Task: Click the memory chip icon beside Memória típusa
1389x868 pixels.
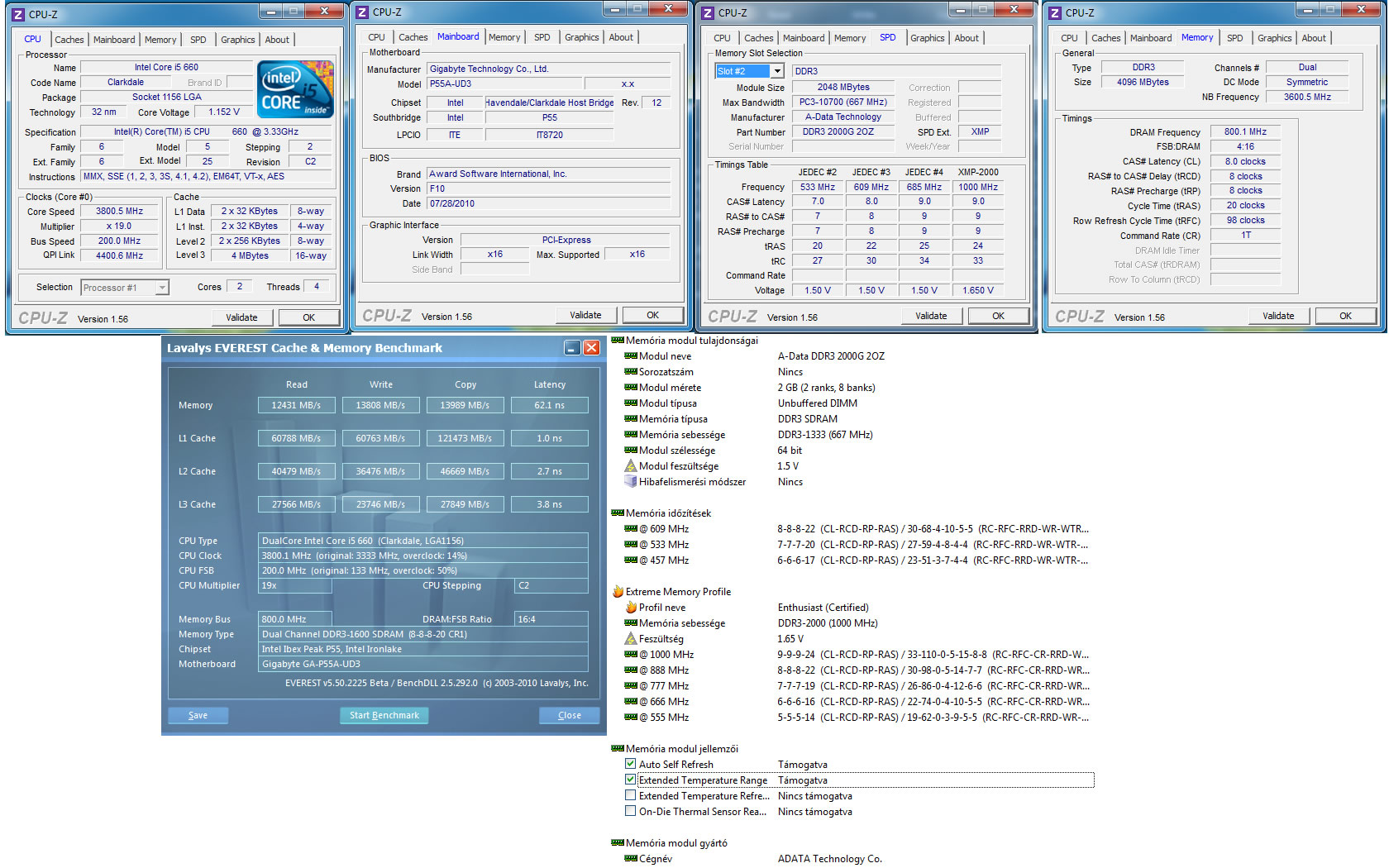Action: tap(631, 419)
